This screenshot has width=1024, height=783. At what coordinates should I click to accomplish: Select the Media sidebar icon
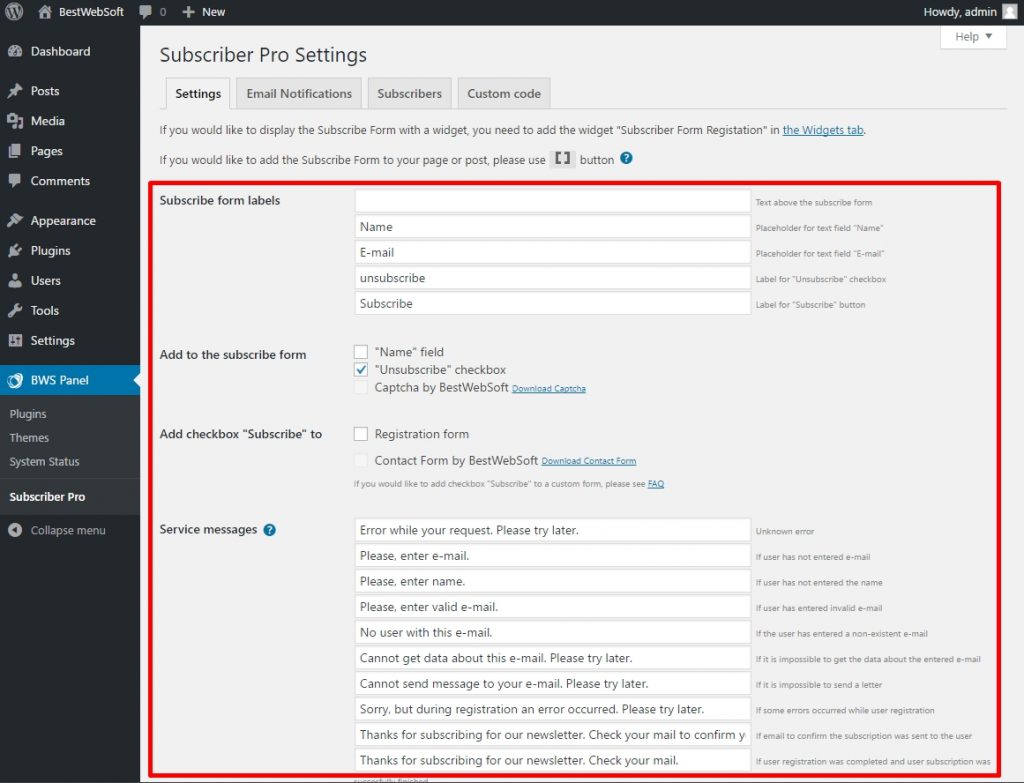coord(14,120)
